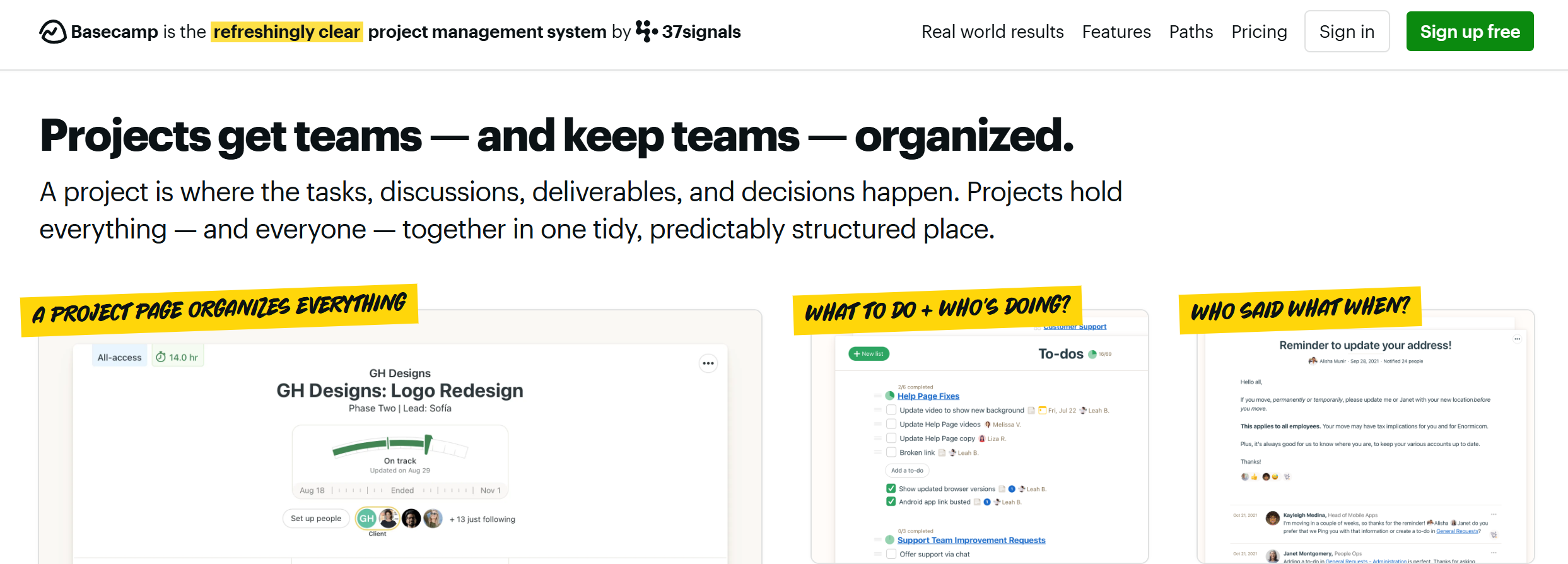Open the three-dots menu on Reminder message
The image size is (1568, 564).
point(1518,339)
